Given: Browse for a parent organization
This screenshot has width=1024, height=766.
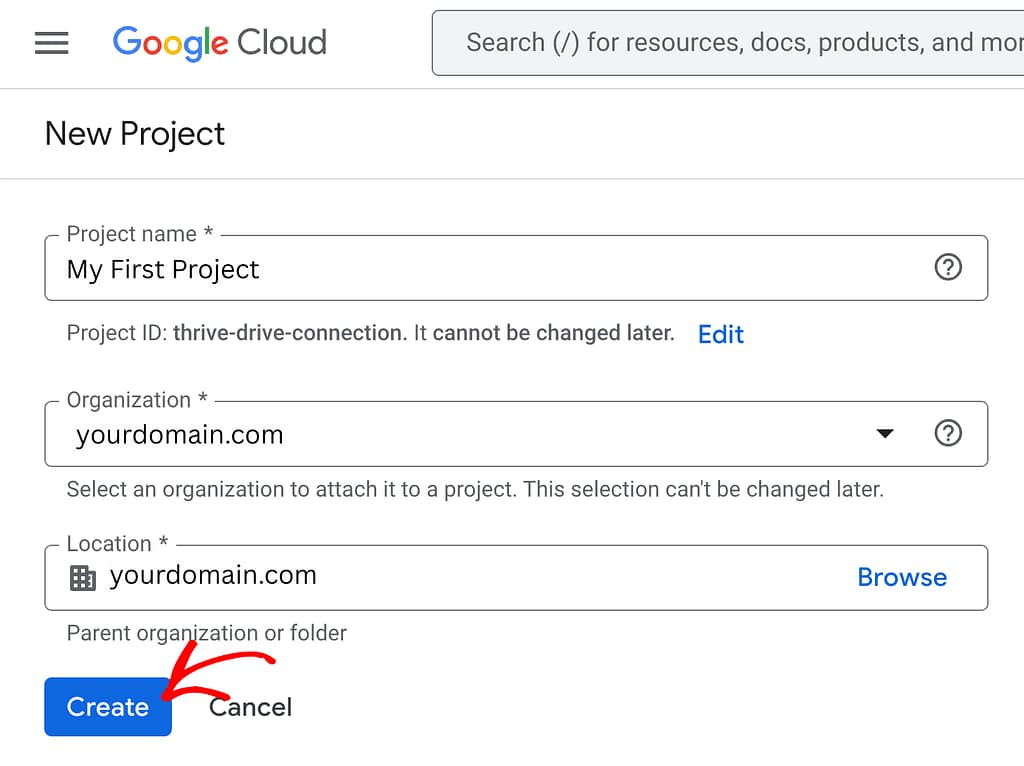Looking at the screenshot, I should [901, 577].
